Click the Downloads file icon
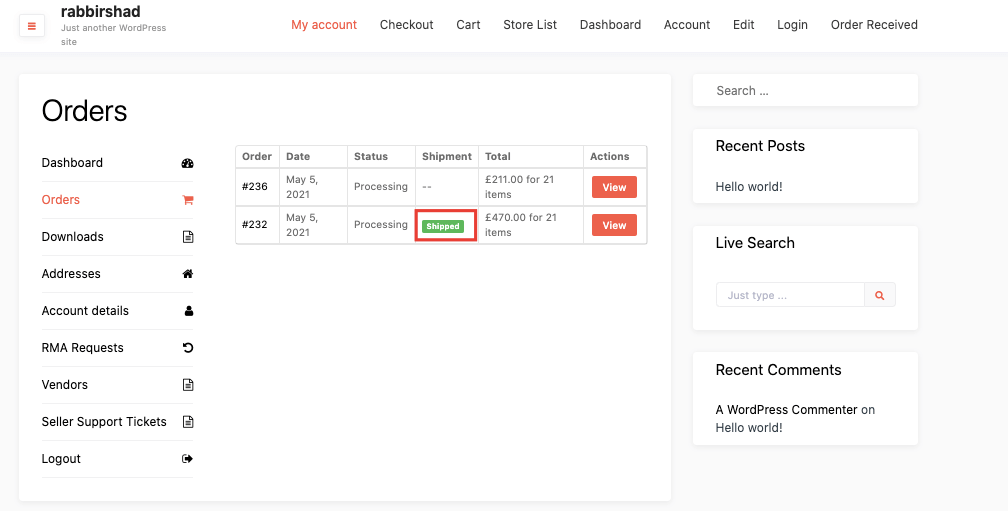This screenshot has height=511, width=1008. click(x=188, y=237)
